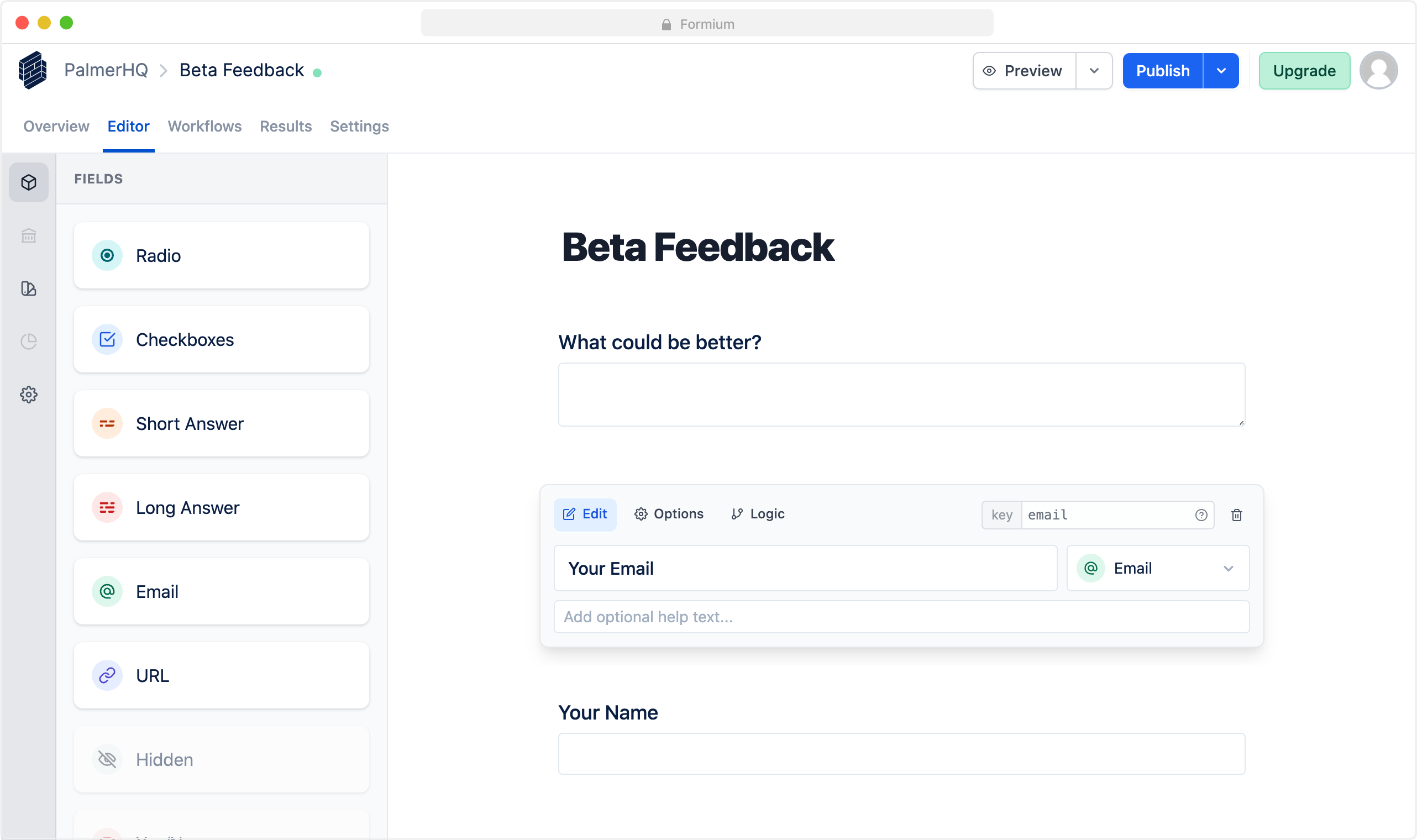1417x840 pixels.
Task: Click the Long Answer field type icon
Action: pyautogui.click(x=107, y=508)
